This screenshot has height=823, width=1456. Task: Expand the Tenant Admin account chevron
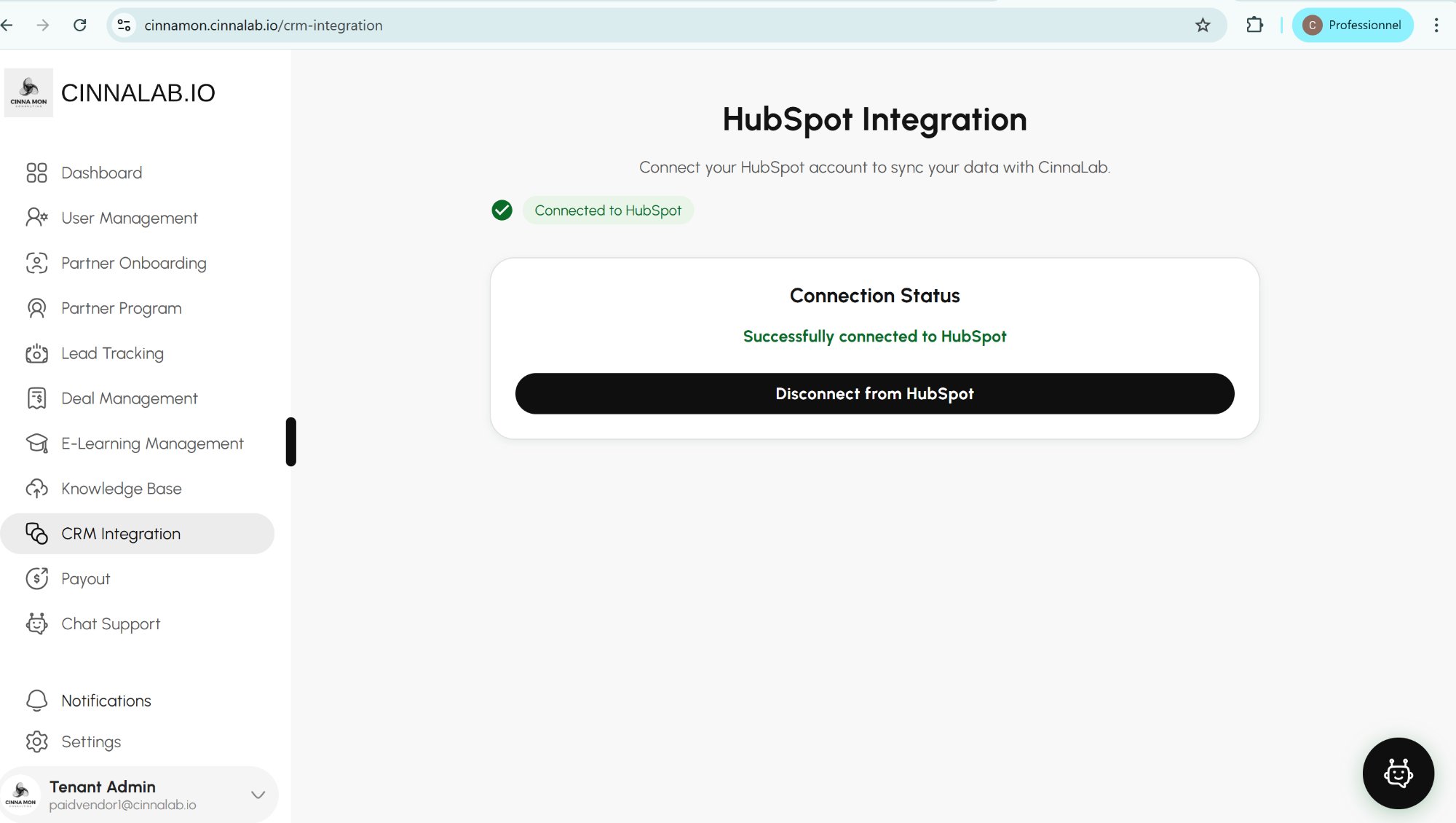tap(258, 795)
